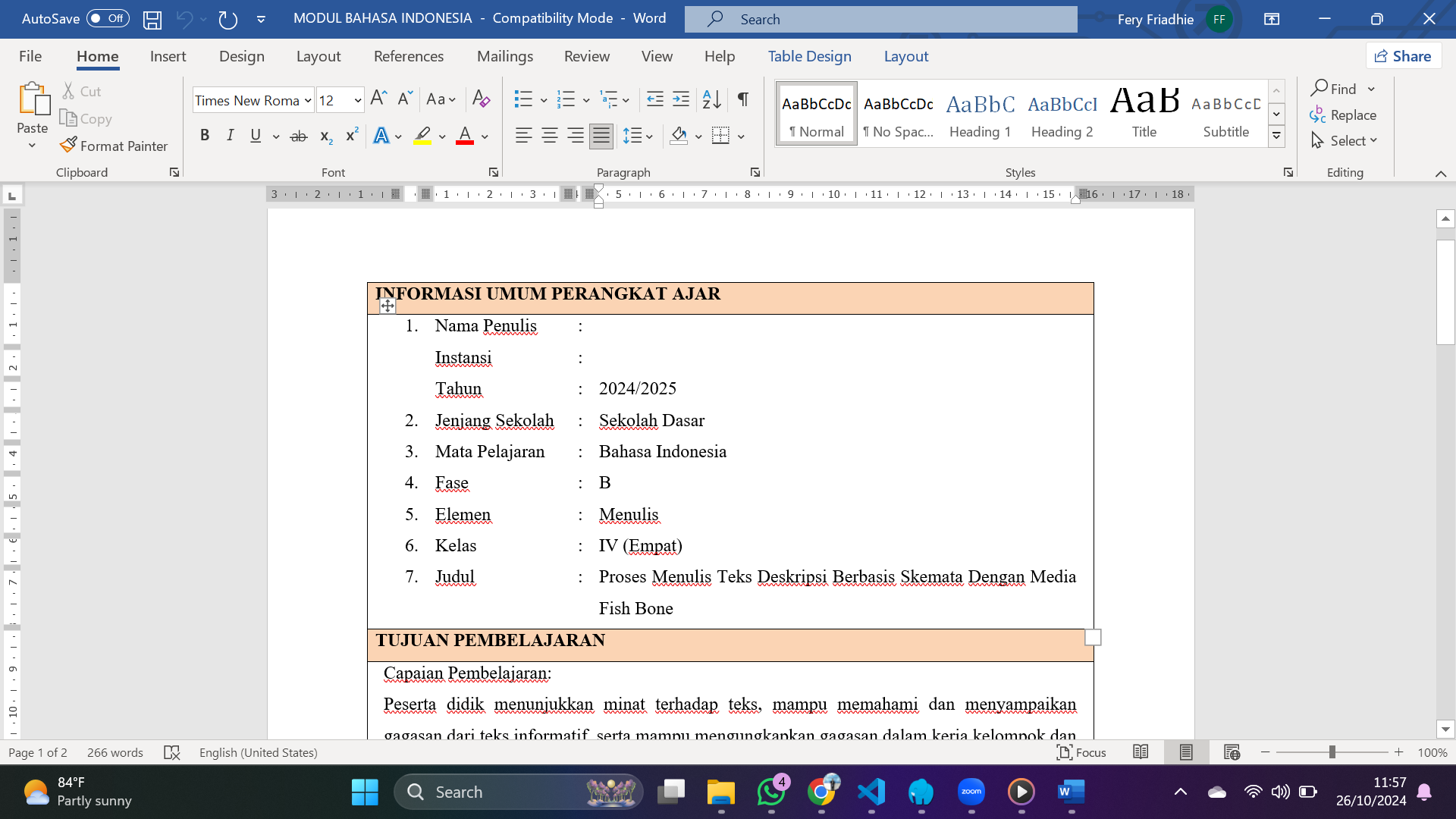This screenshot has height=819, width=1456.
Task: Click the Text highlight color icon
Action: click(x=423, y=136)
